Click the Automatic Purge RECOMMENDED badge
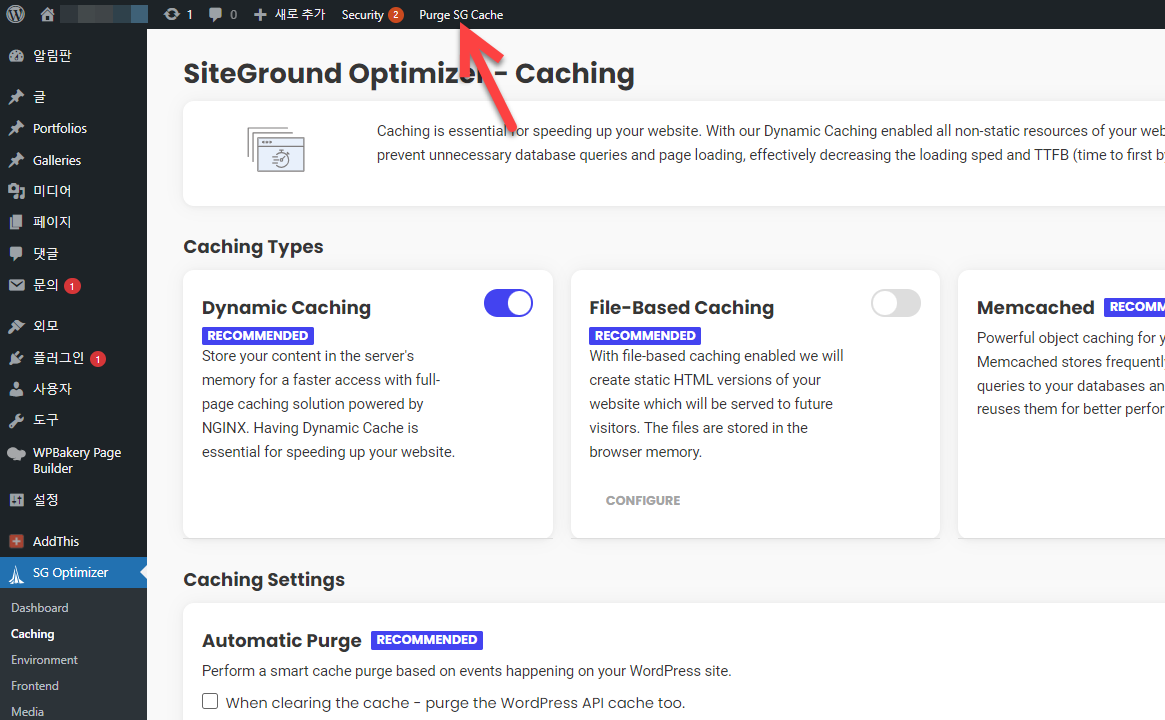This screenshot has width=1165, height=720. point(427,640)
